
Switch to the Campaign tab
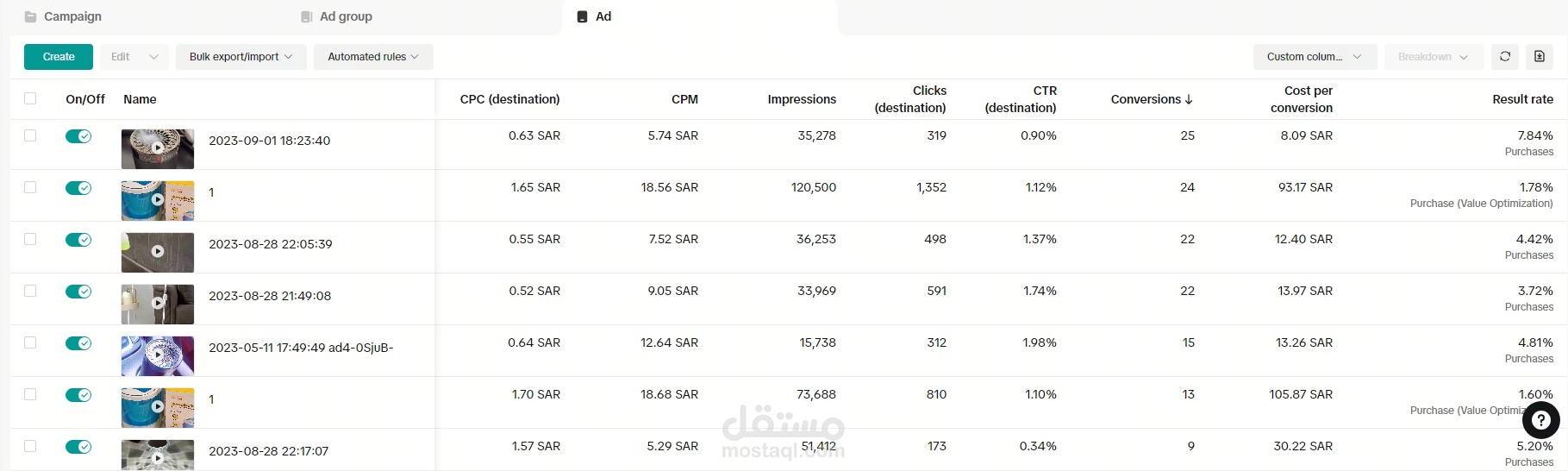pyautogui.click(x=72, y=16)
